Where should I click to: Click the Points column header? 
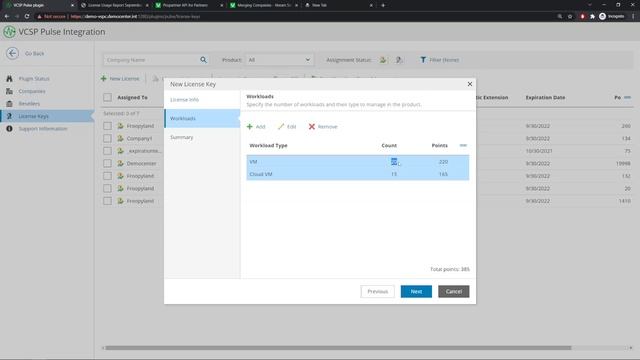coord(440,145)
